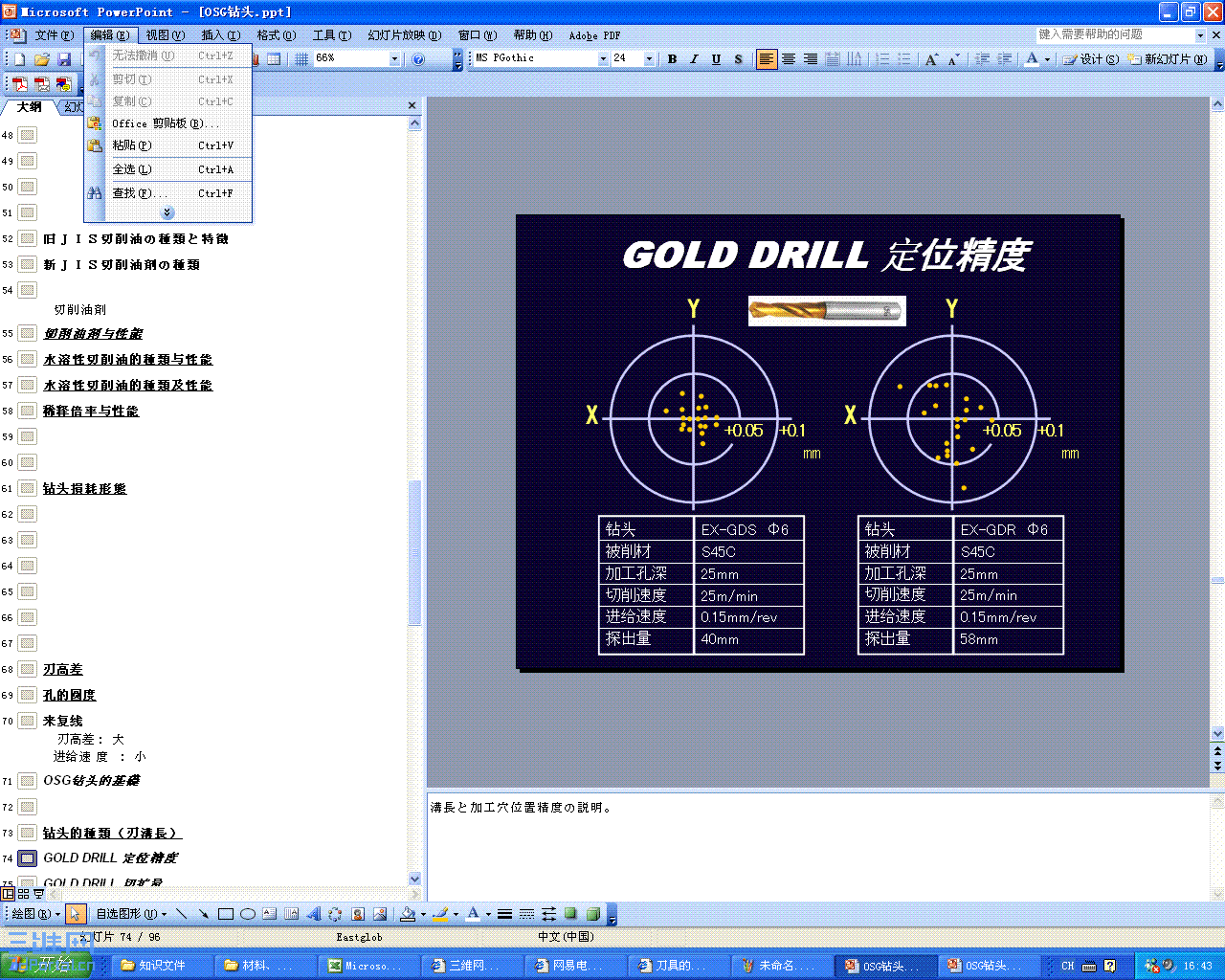The width and height of the screenshot is (1225, 980).
Task: Choose Select All in Edit menu
Action: [167, 169]
